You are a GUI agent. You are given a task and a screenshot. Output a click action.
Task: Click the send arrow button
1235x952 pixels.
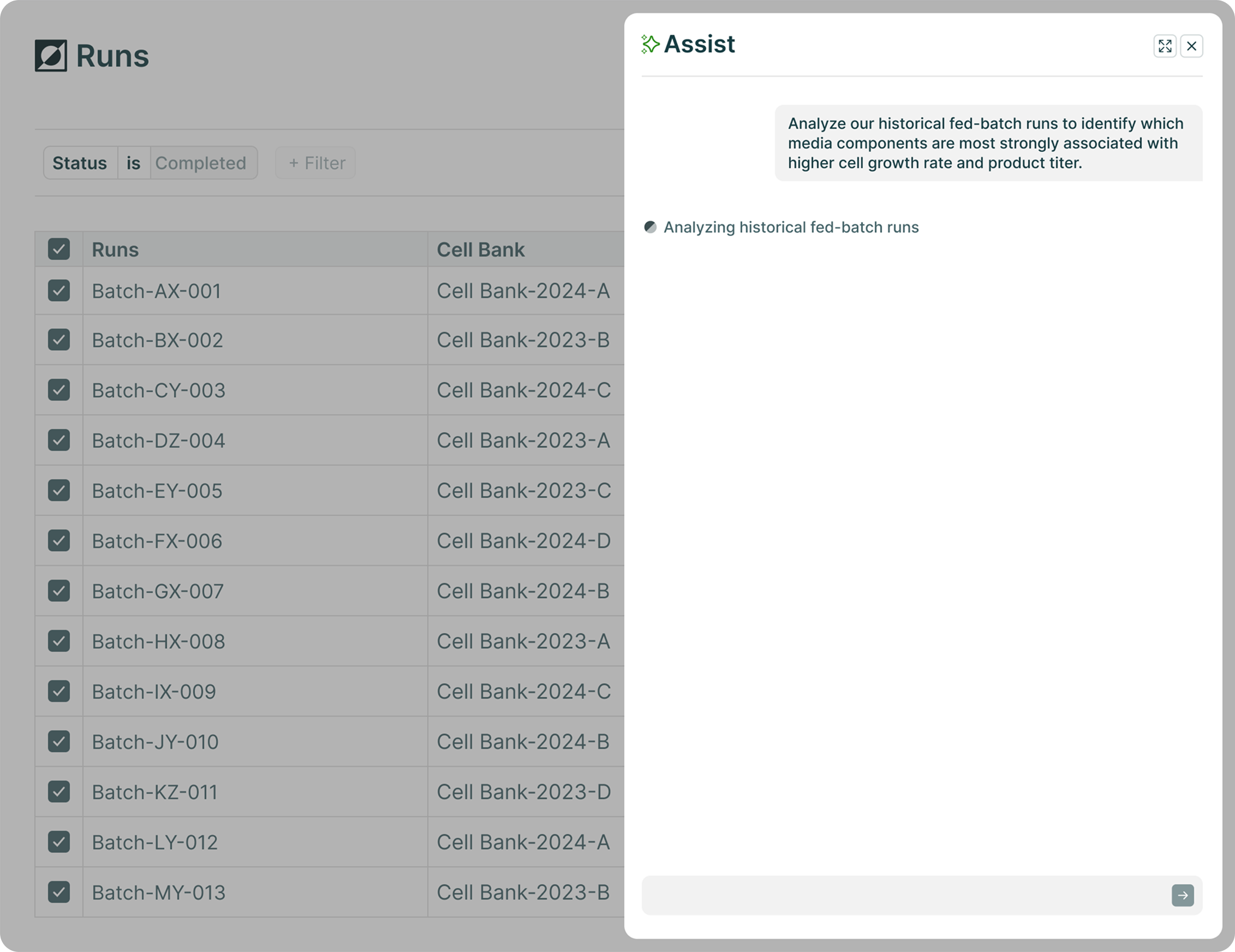pyautogui.click(x=1182, y=895)
